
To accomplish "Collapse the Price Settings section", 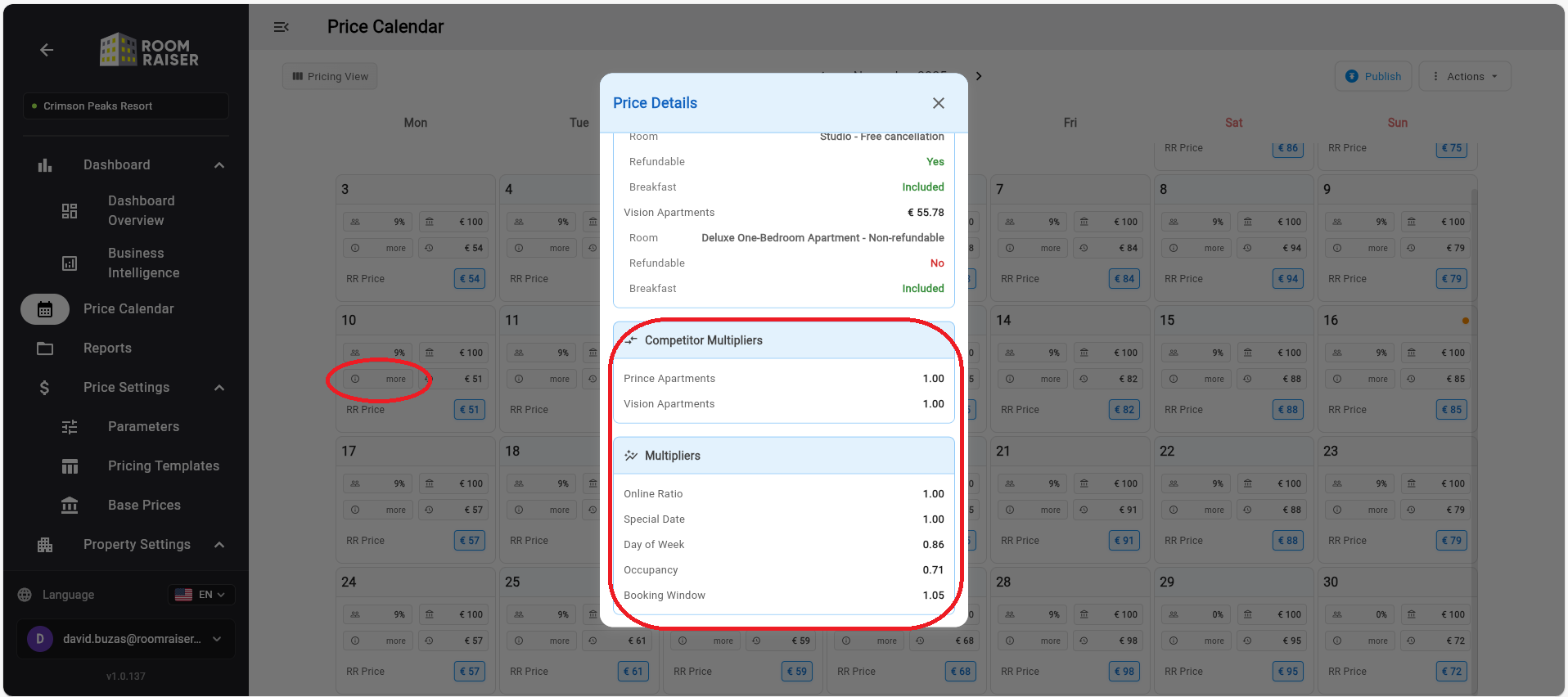I will click(219, 388).
